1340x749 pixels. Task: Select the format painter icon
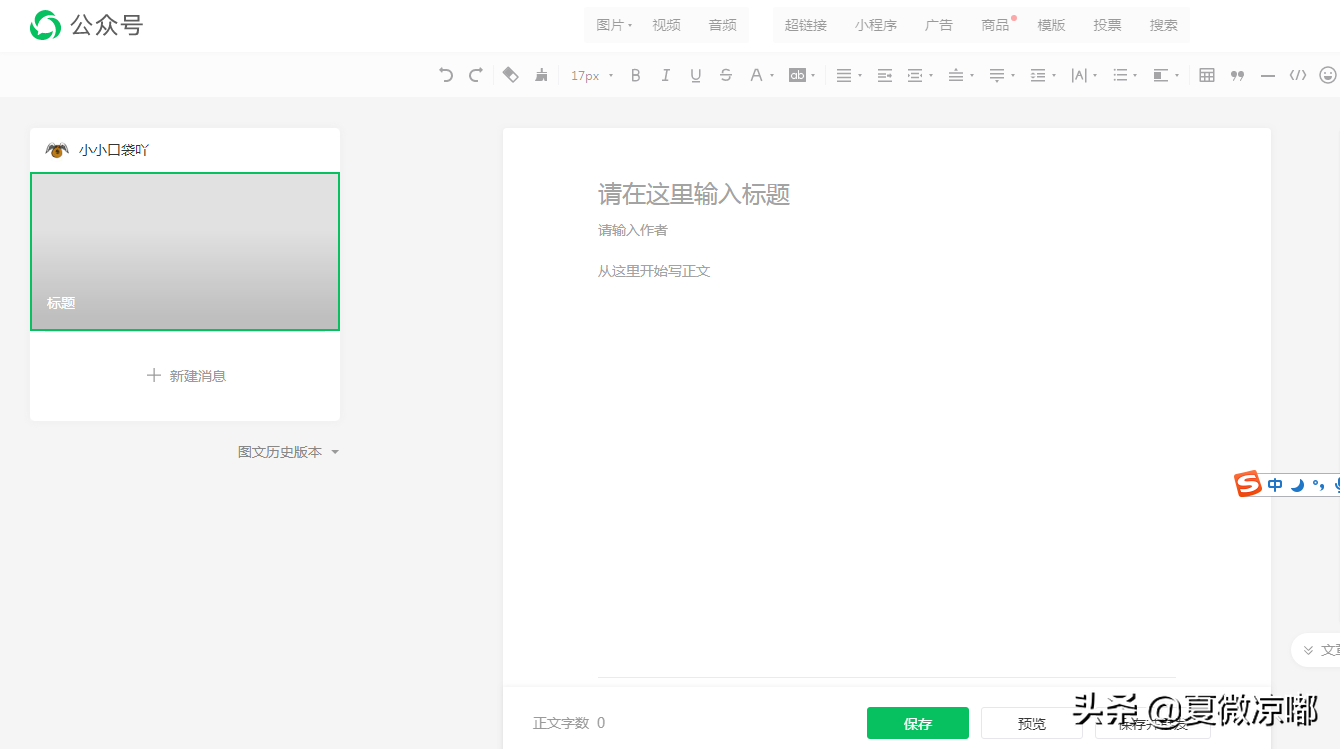540,74
